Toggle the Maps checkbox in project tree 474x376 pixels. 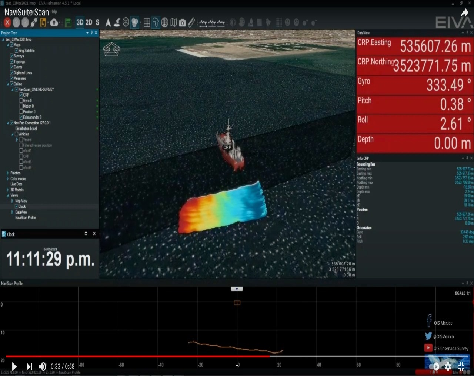tap(12, 45)
